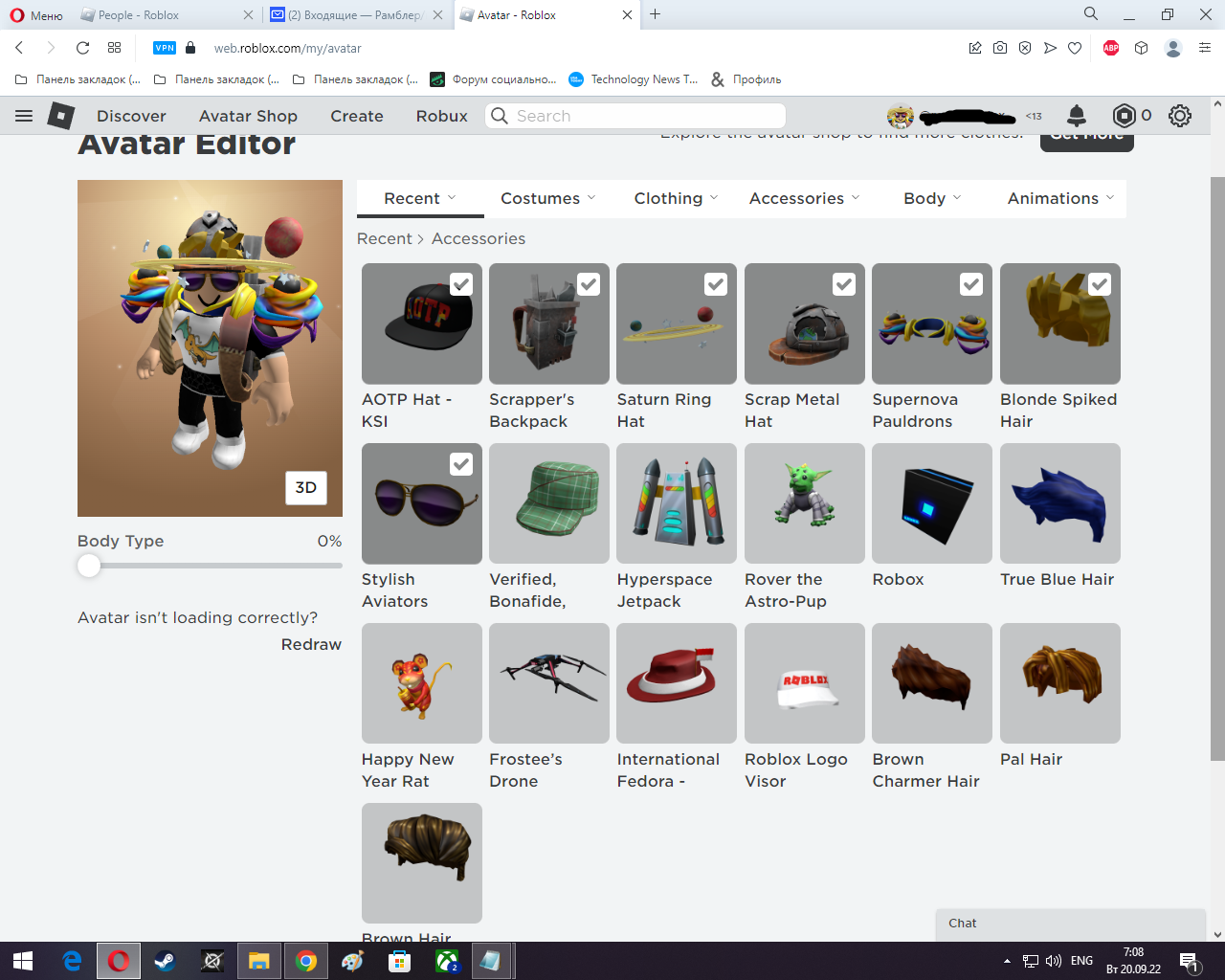Image resolution: width=1225 pixels, height=980 pixels.
Task: Toggle the VPN badge in address bar
Action: click(x=165, y=48)
